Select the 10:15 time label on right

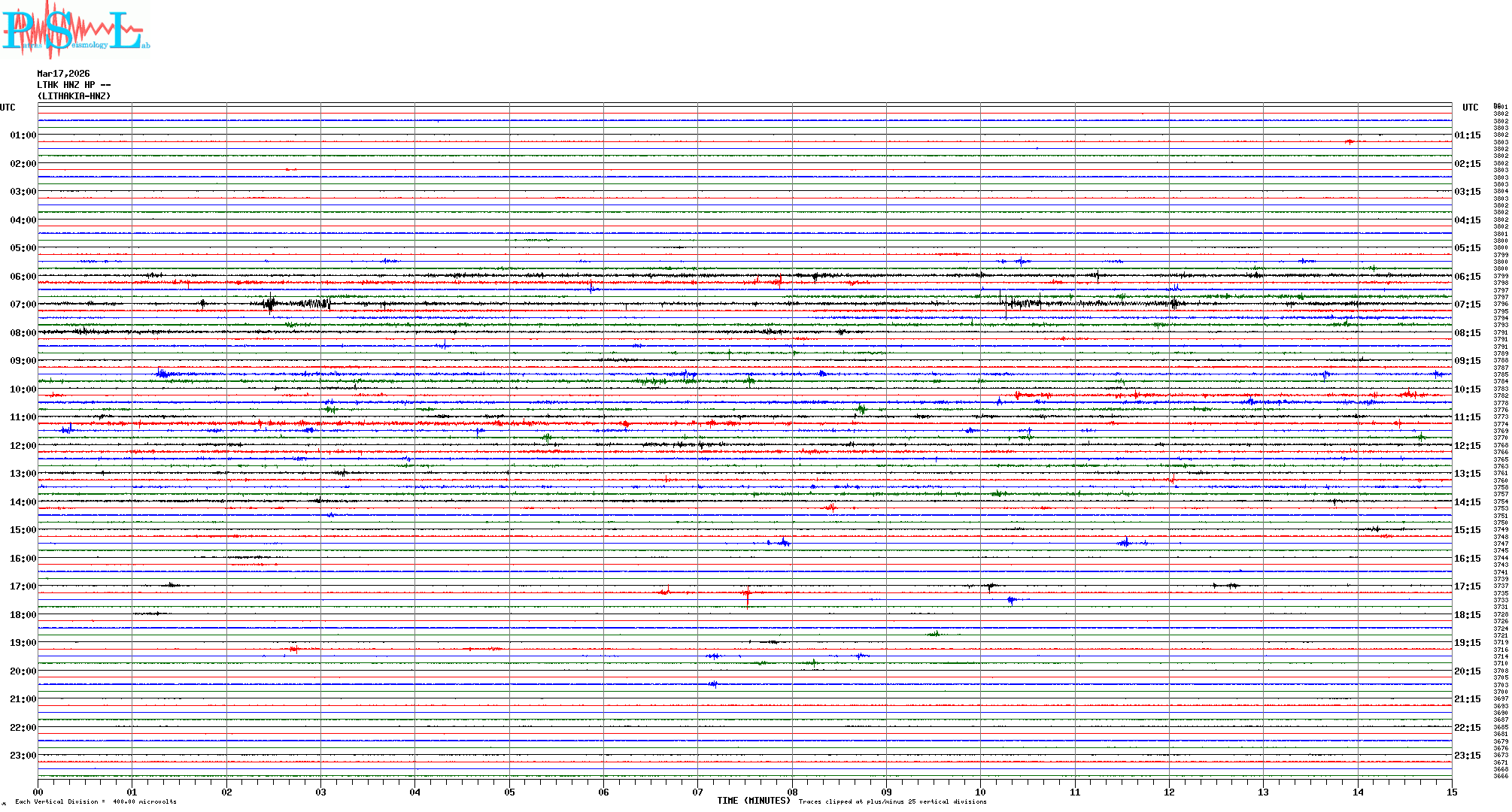1467,389
